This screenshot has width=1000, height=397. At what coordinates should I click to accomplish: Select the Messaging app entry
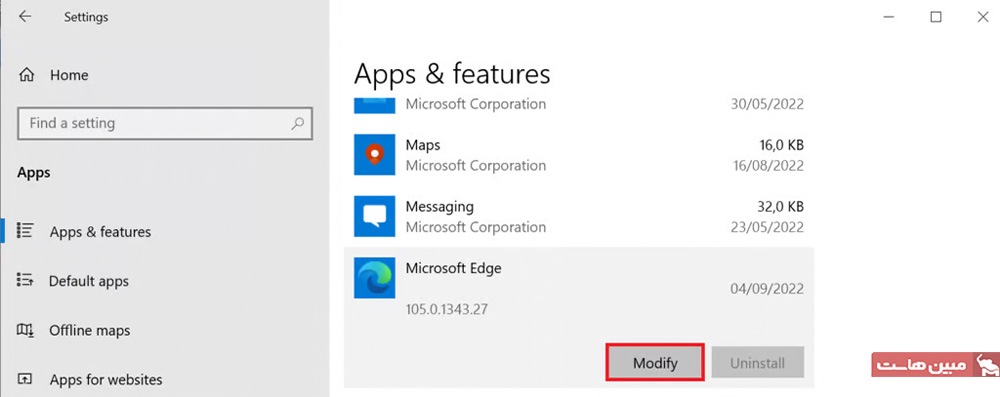pos(579,216)
